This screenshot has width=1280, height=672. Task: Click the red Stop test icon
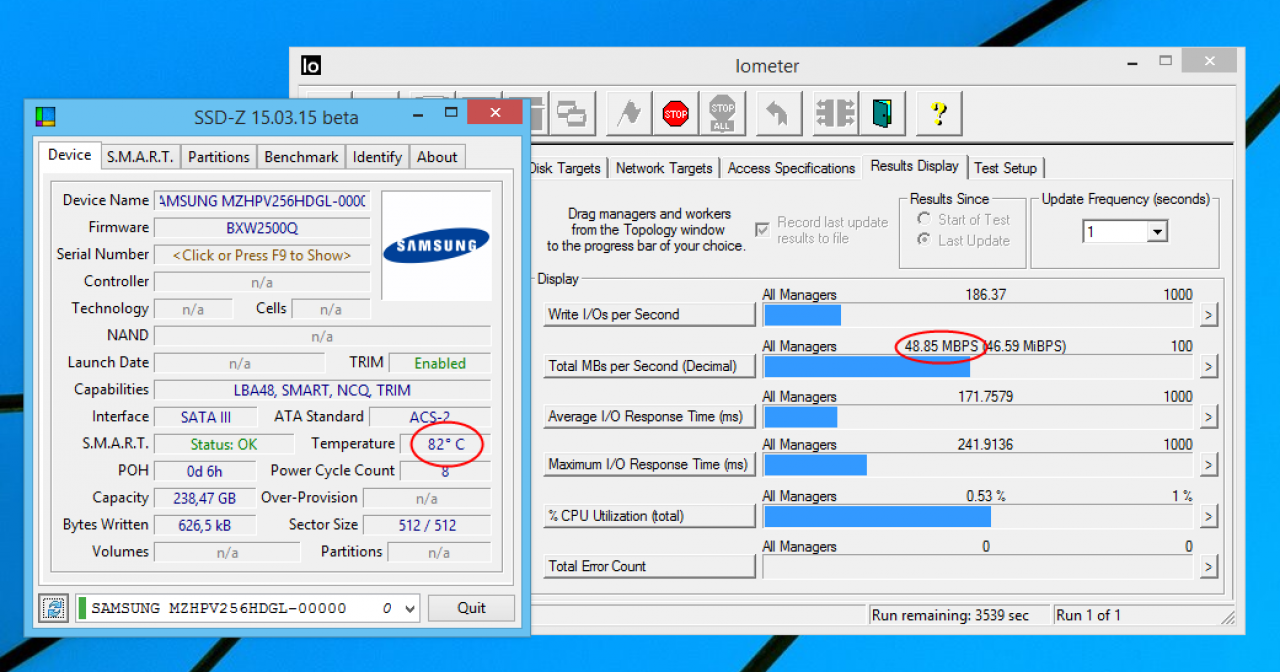[x=676, y=113]
